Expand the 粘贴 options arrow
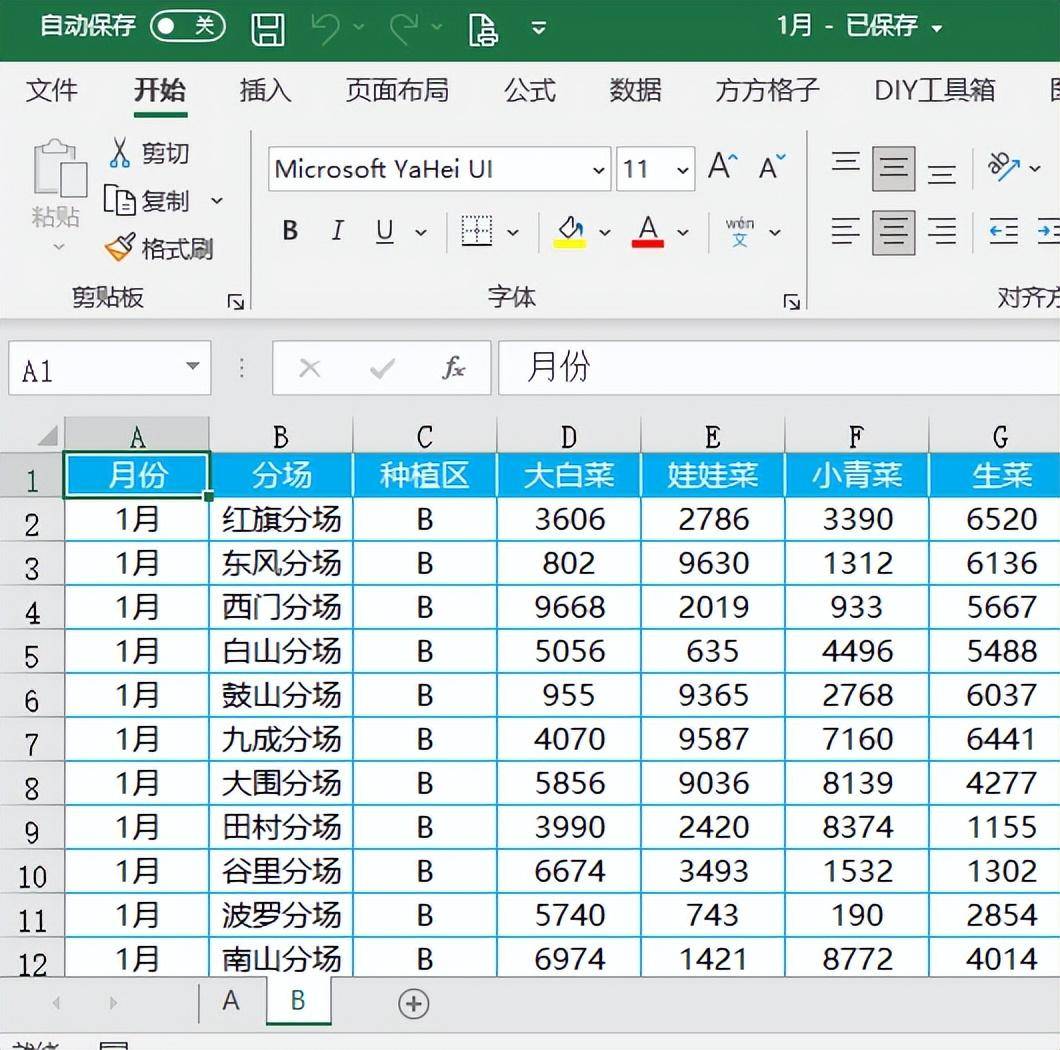 tap(59, 247)
